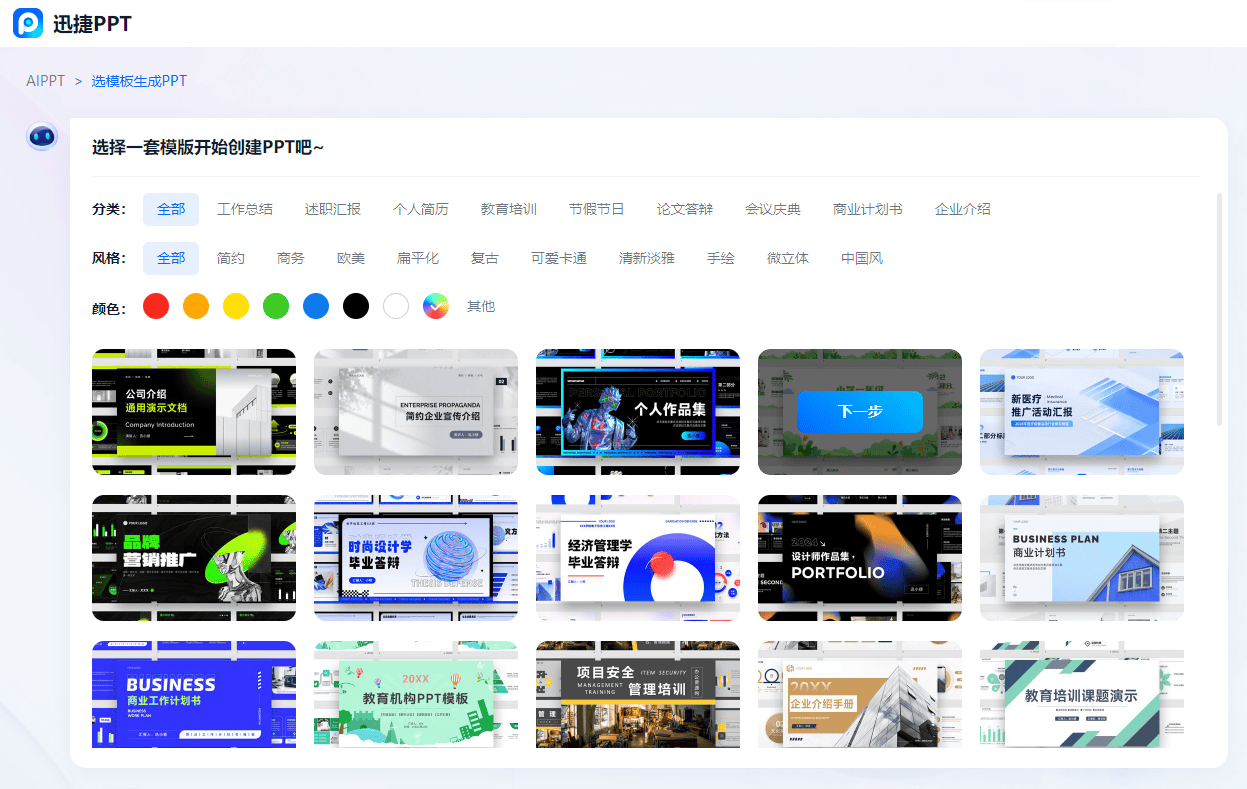The height and width of the screenshot is (789, 1247).
Task: Select the red color swatch
Action: click(156, 306)
